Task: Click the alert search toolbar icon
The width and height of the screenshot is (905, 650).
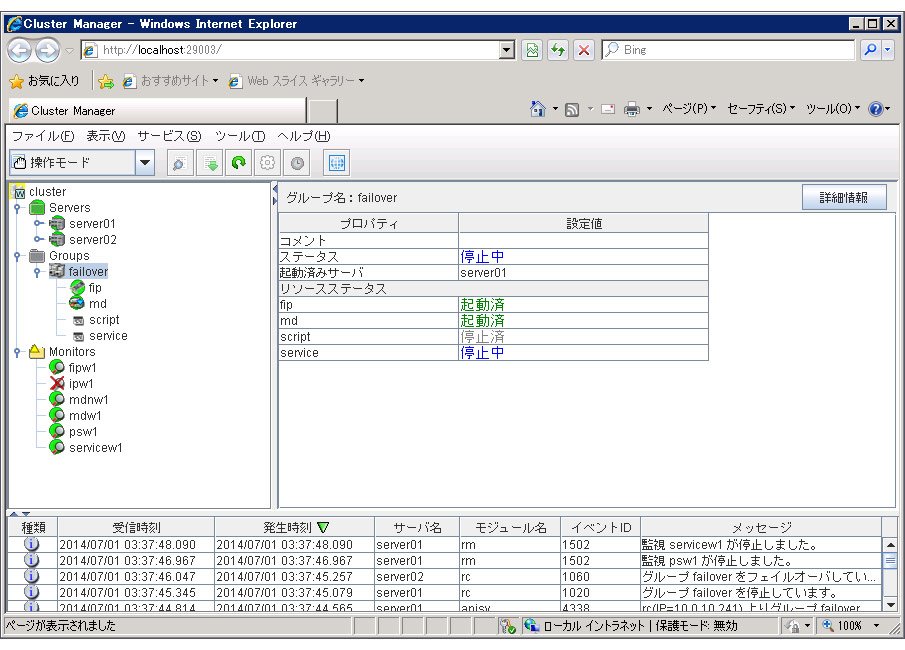Action: click(179, 163)
